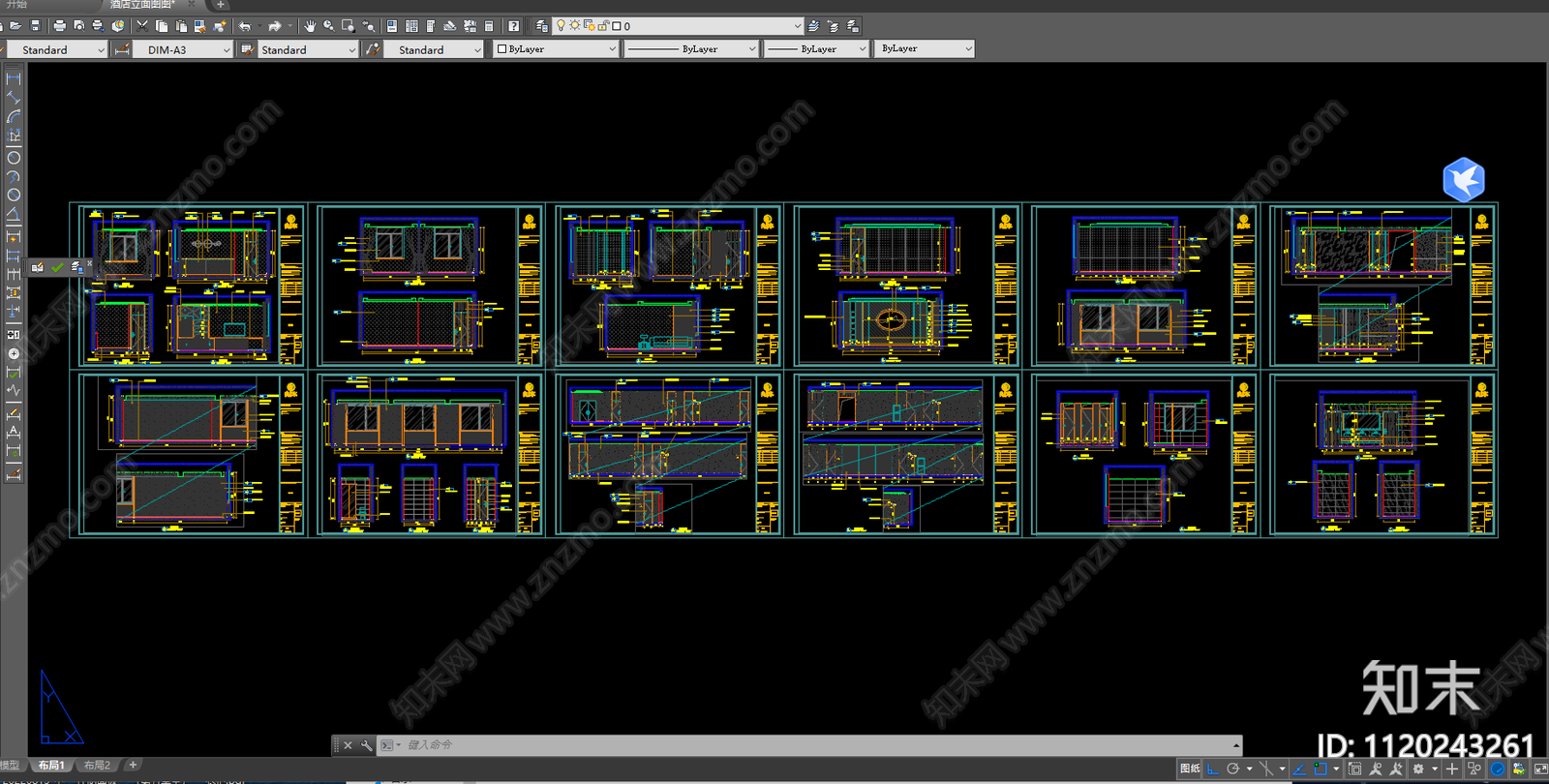The image size is (1549, 784).
Task: Switch to the 布局1 layout tab
Action: click(51, 766)
